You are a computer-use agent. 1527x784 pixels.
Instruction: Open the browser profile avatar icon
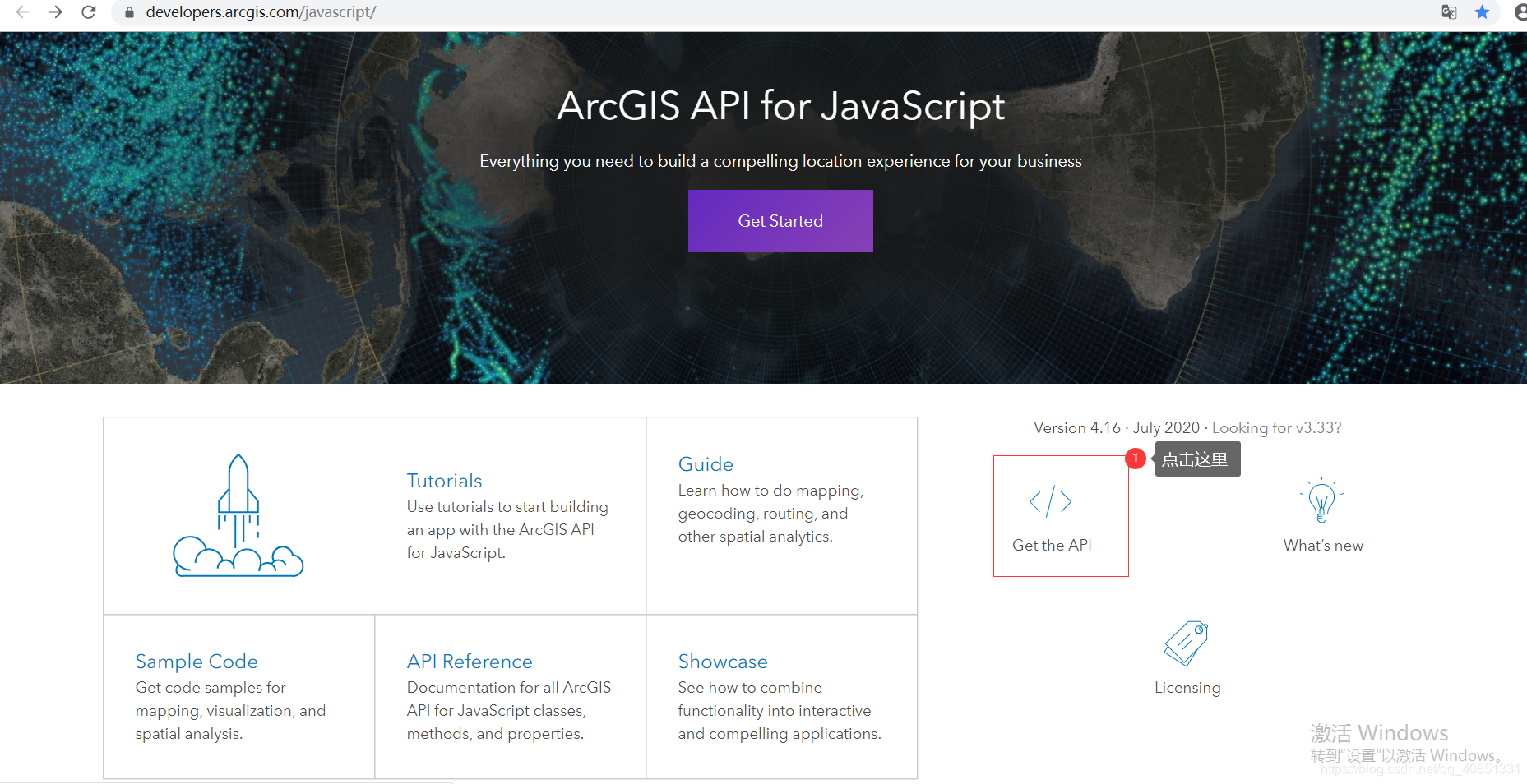click(x=1520, y=12)
